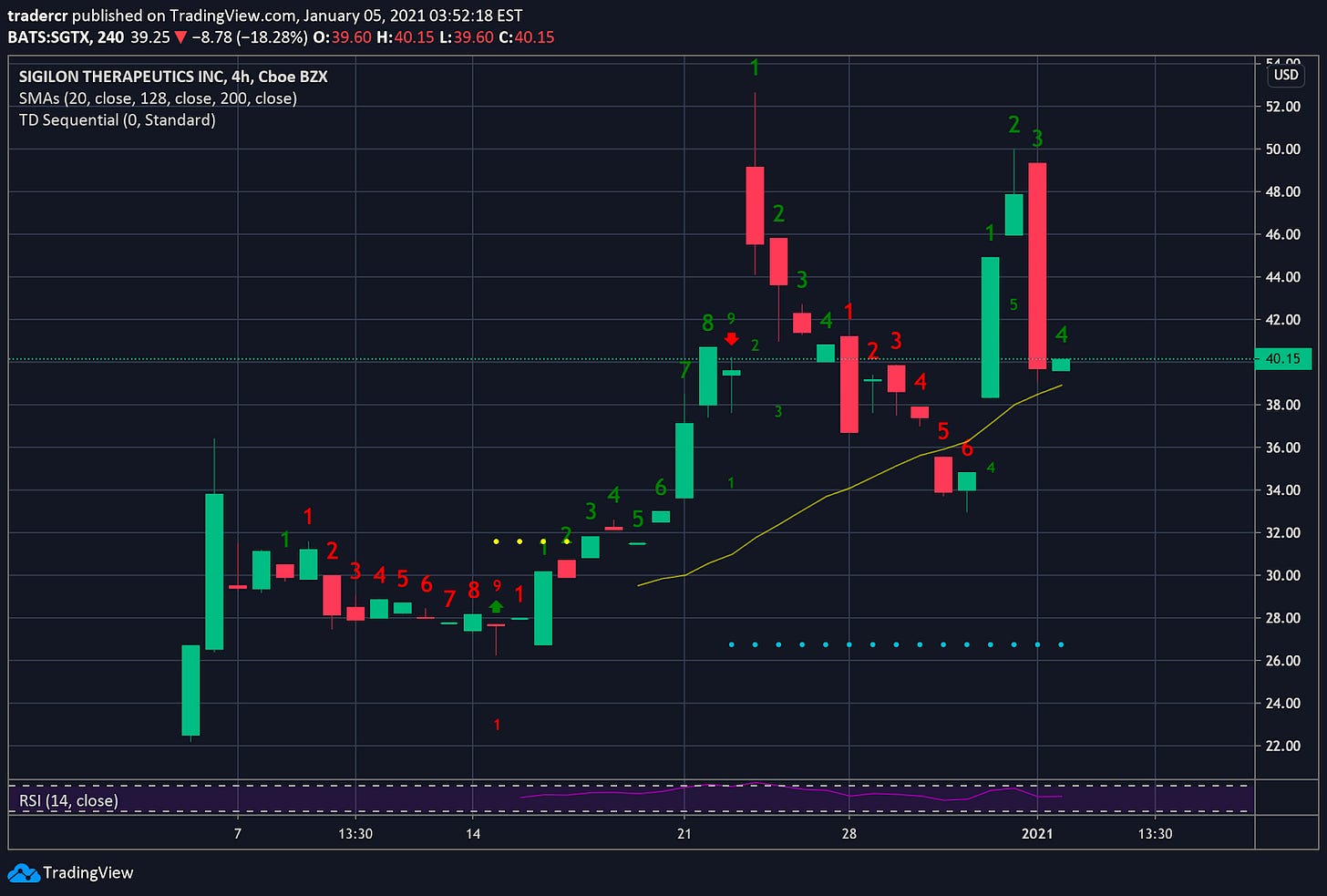Click the 7 date label on the time axis
Screen dimensions: 1327x896
[x=238, y=833]
